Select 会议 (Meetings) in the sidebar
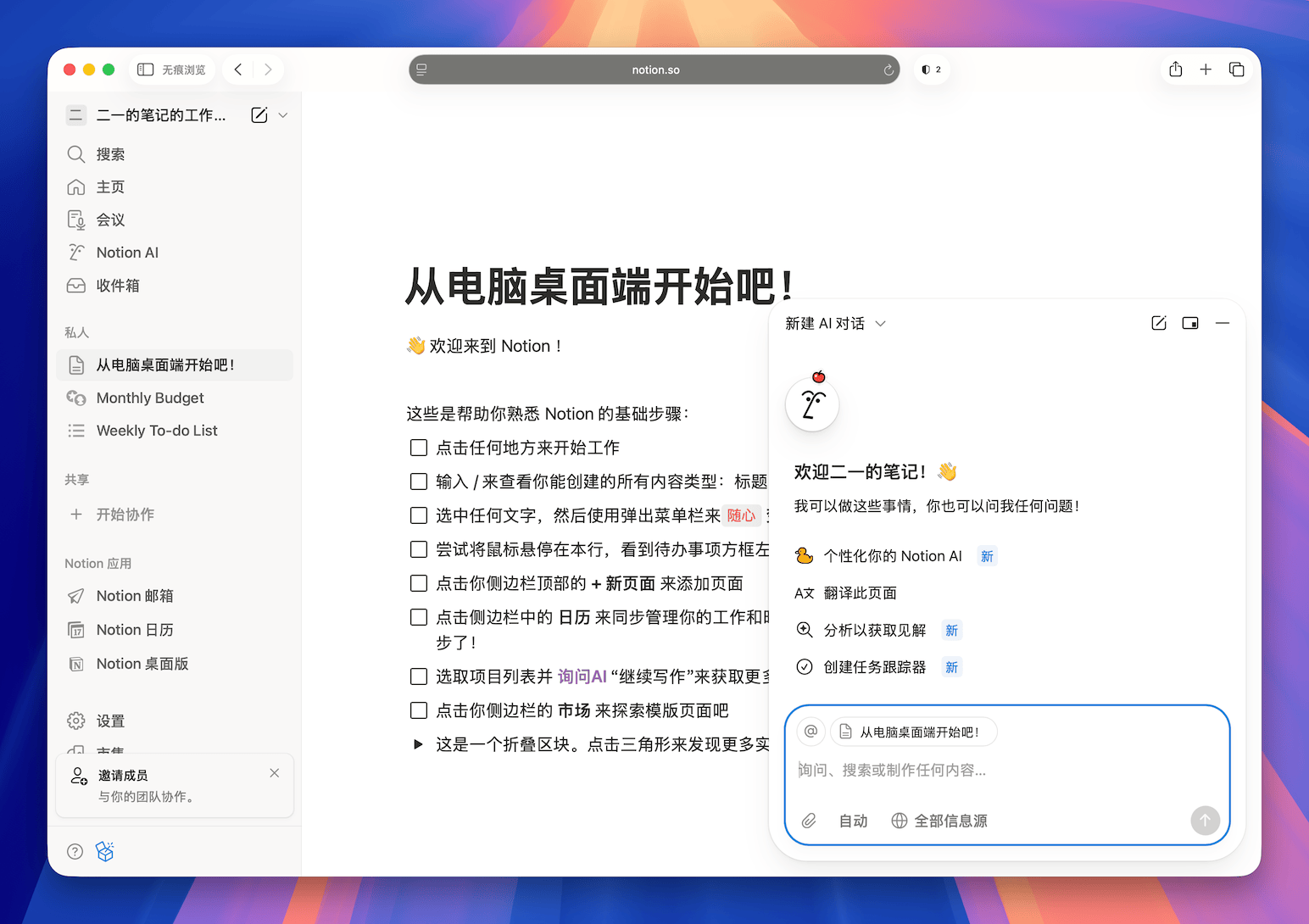The width and height of the screenshot is (1309, 924). coord(109,220)
